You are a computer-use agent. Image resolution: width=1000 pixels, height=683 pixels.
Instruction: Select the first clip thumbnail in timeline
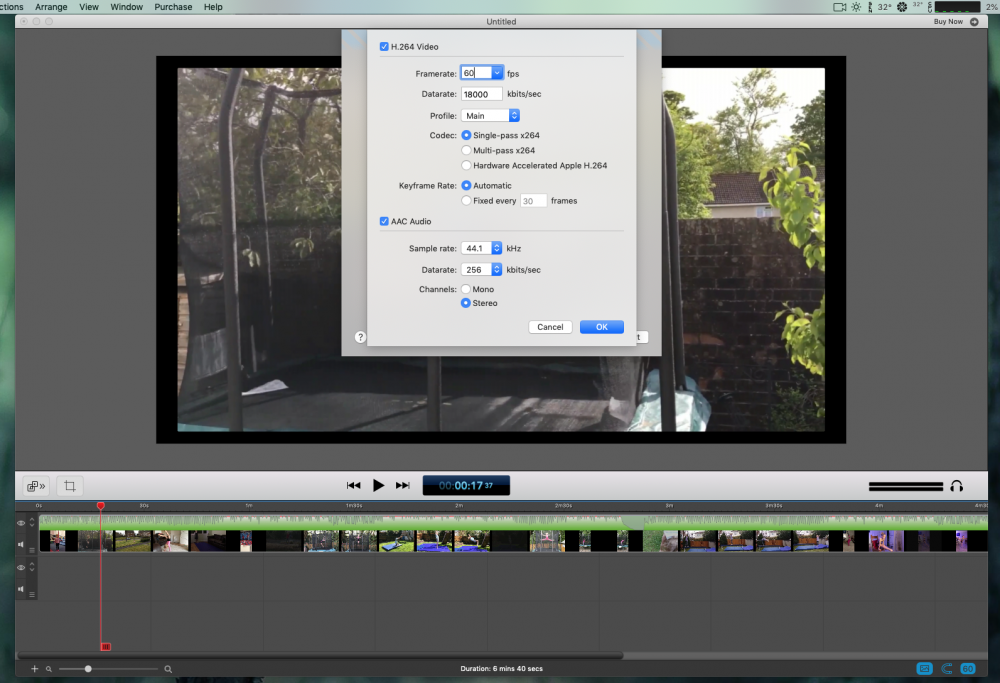[x=57, y=541]
